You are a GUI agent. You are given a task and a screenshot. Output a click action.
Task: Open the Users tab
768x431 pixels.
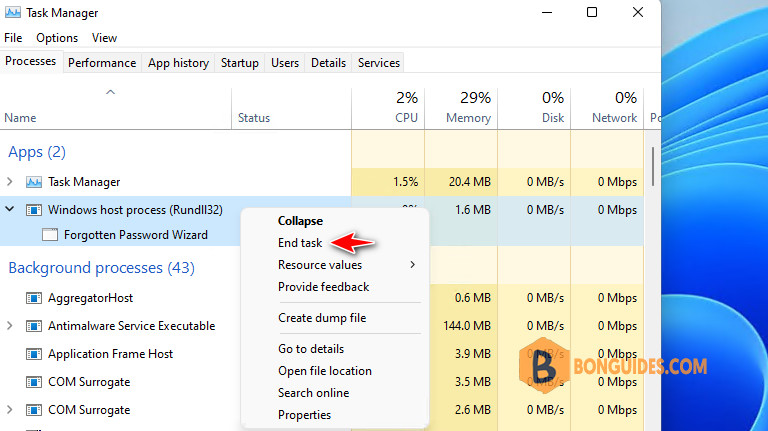point(285,63)
